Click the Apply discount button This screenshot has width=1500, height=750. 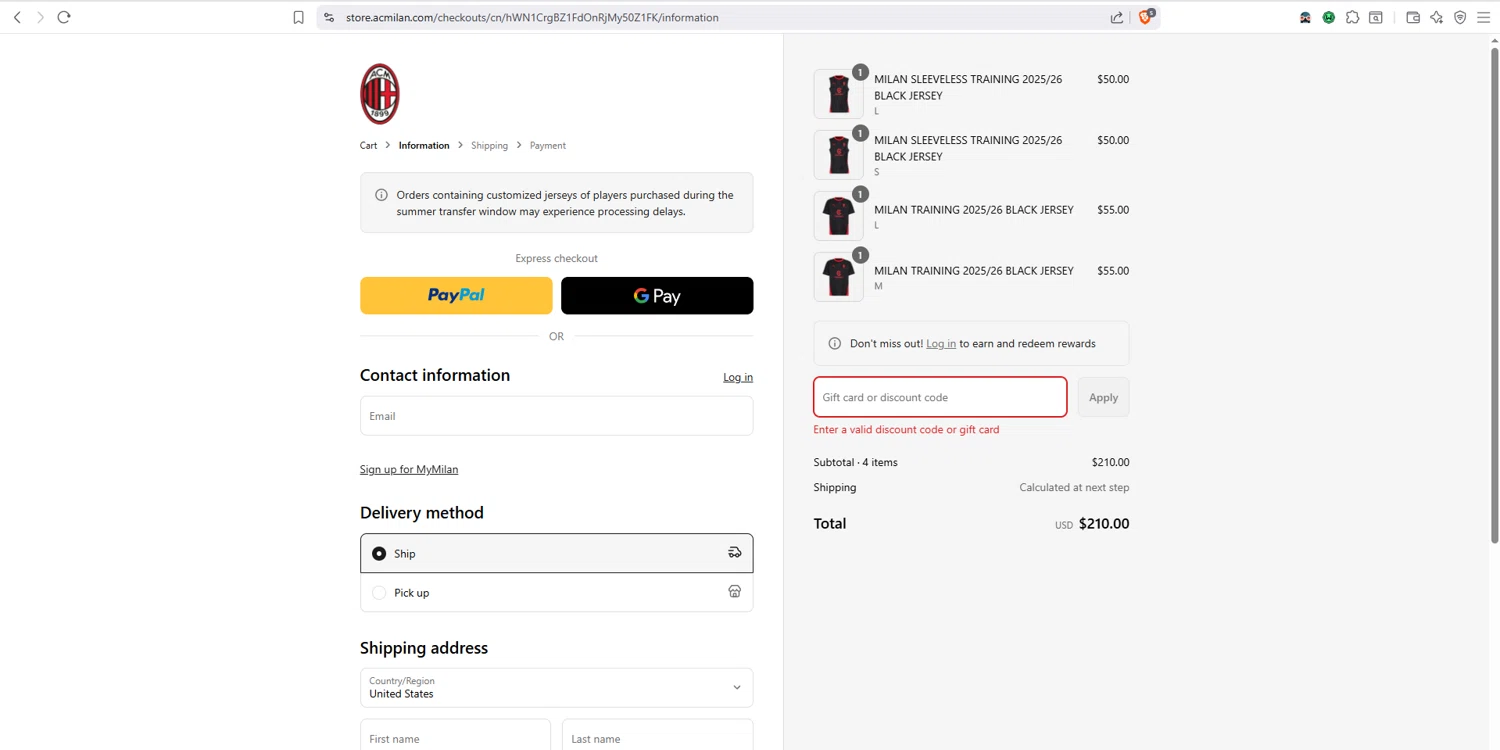(x=1103, y=397)
